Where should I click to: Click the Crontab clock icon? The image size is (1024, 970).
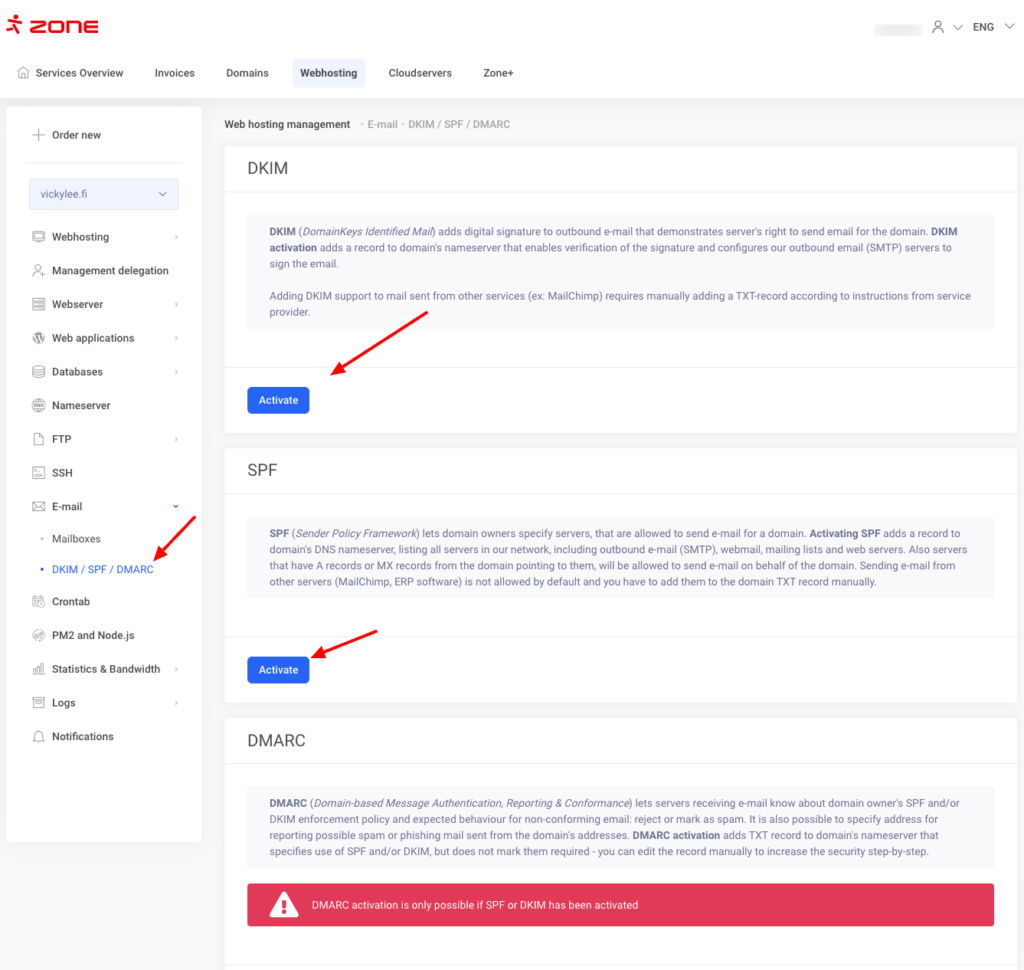coord(39,602)
